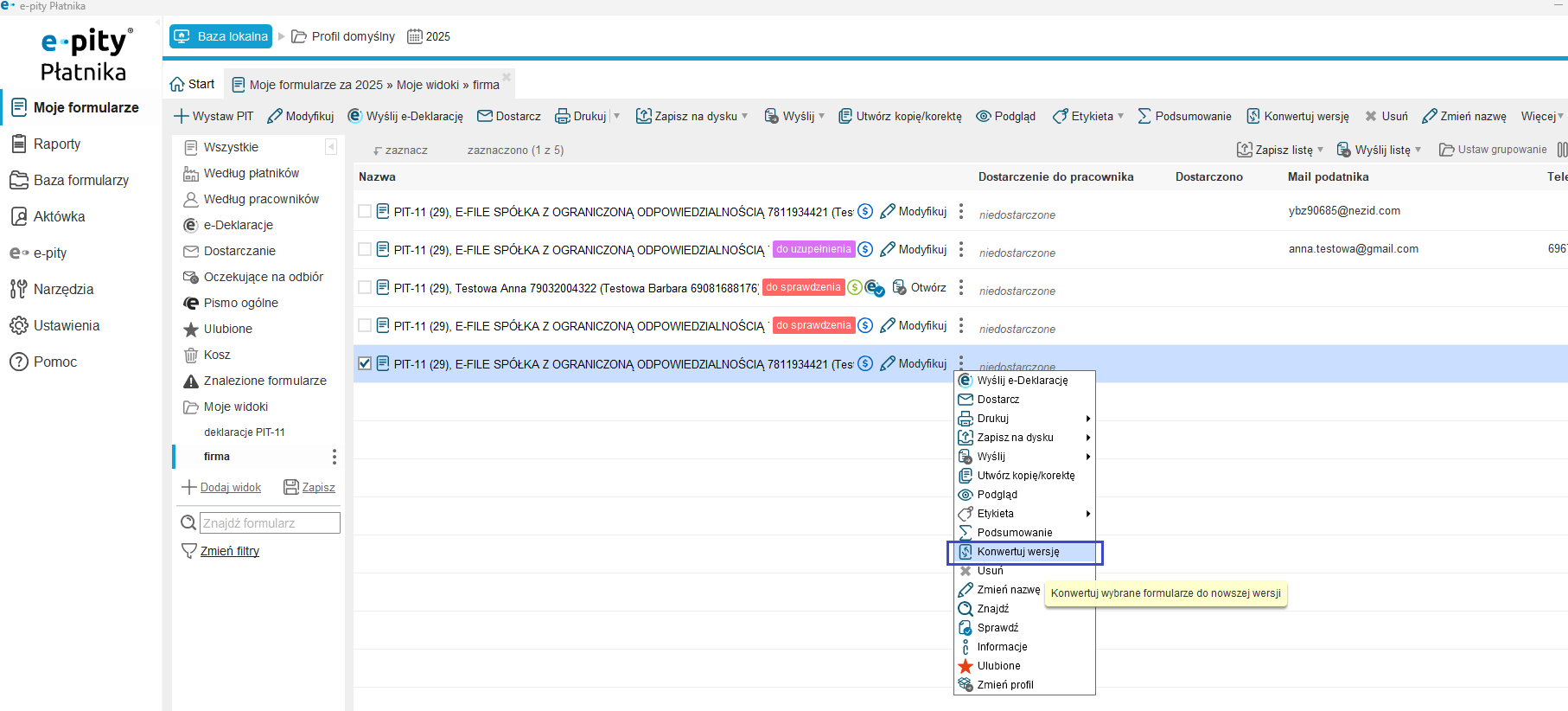The height and width of the screenshot is (711, 1568).
Task: Select Konwertuj wersję from context menu
Action: pyautogui.click(x=1017, y=552)
